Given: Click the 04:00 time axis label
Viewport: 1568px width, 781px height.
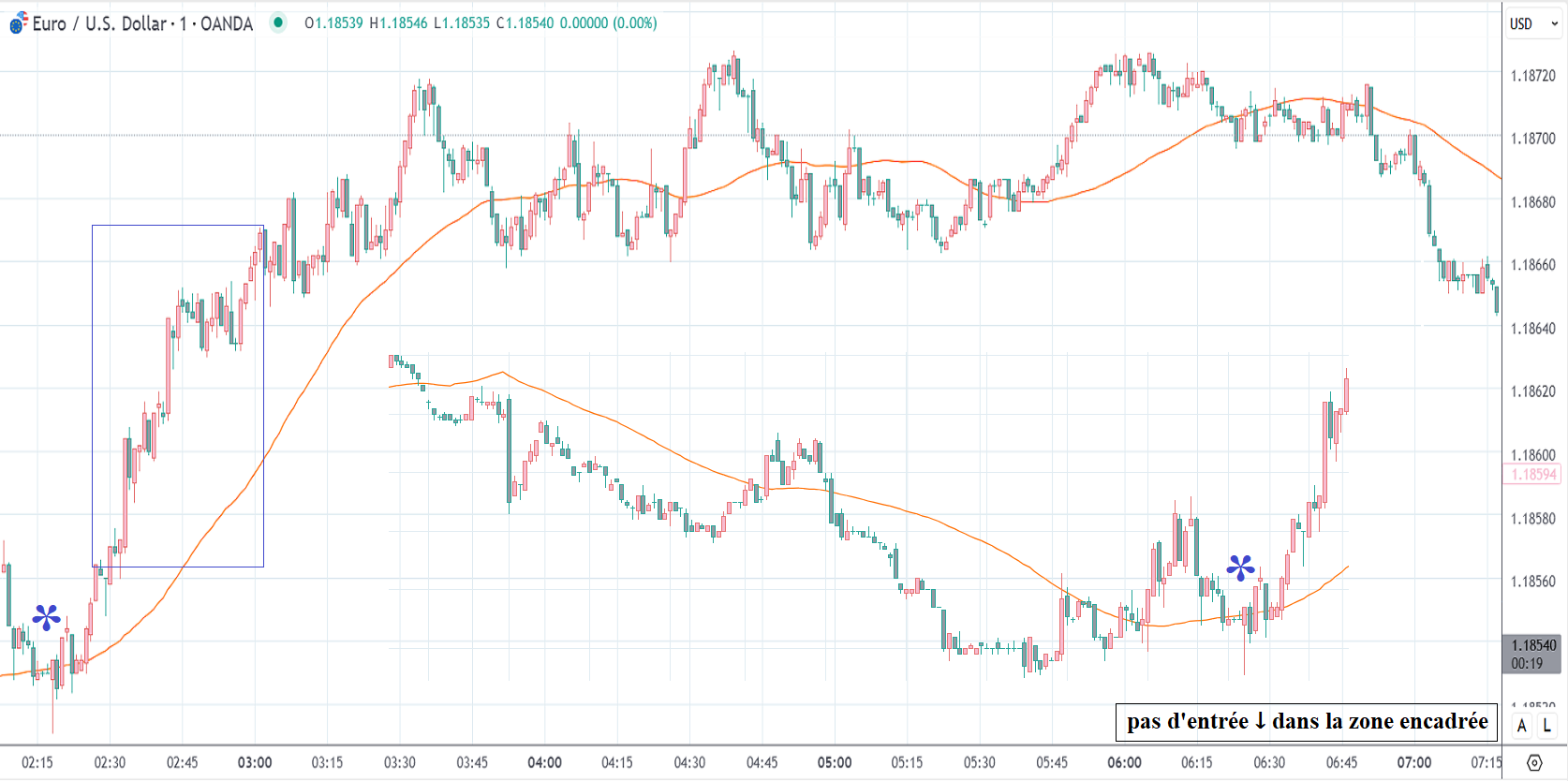Looking at the screenshot, I should [544, 762].
